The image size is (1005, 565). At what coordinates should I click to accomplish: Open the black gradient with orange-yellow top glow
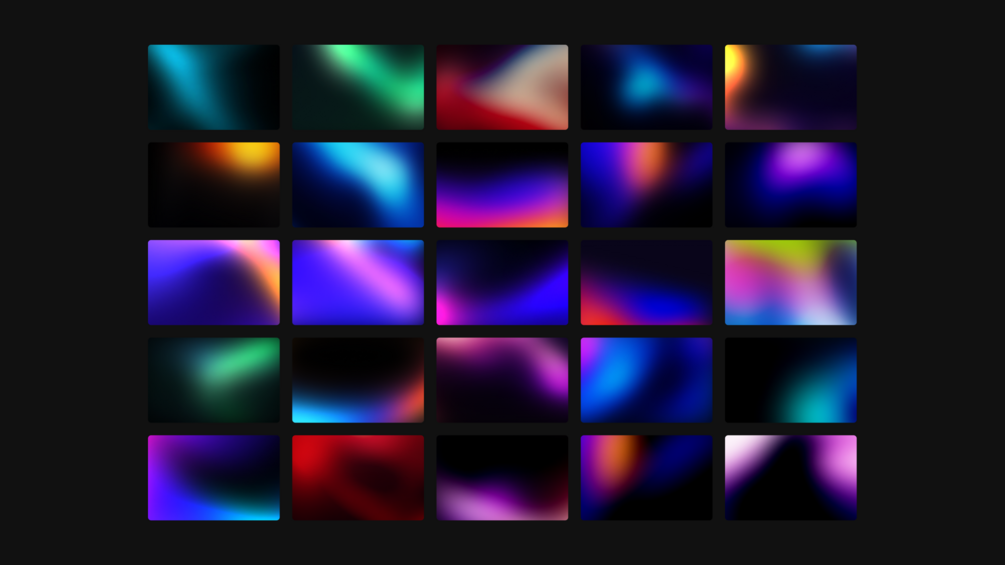[x=213, y=184]
